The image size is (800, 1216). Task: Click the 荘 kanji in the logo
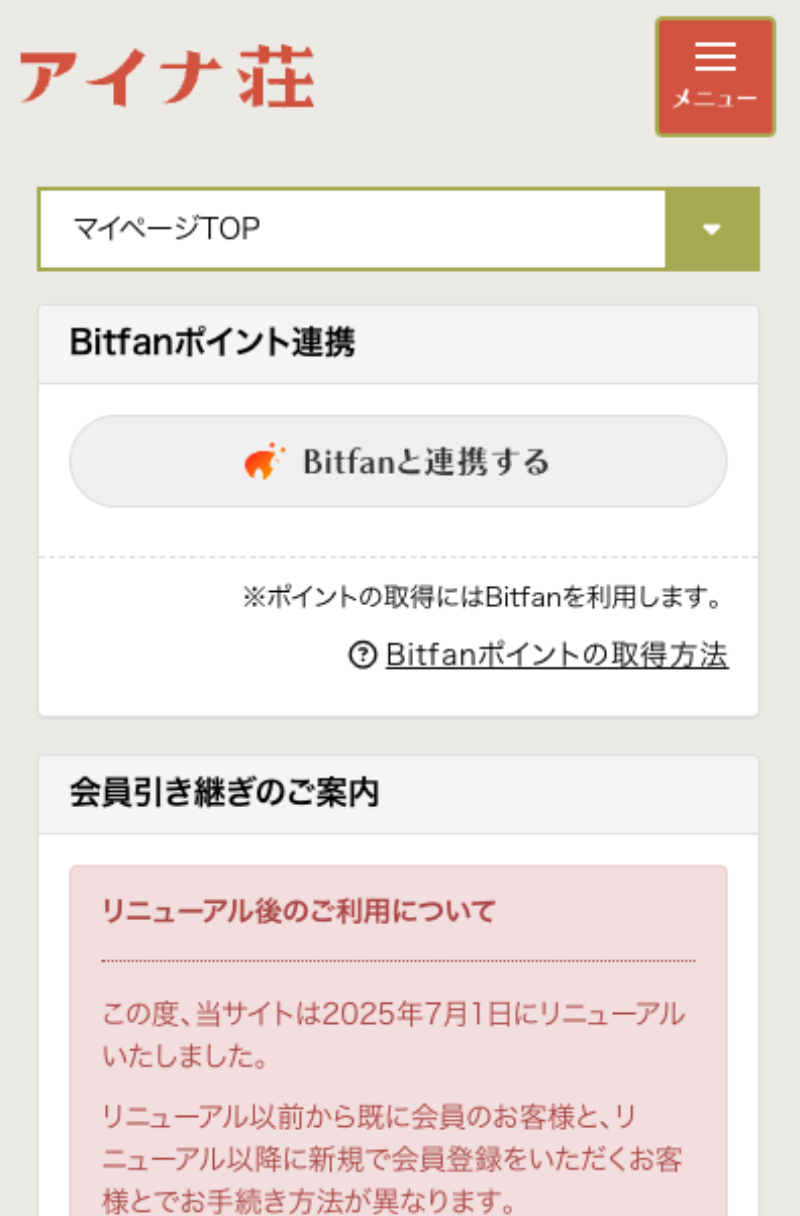277,77
